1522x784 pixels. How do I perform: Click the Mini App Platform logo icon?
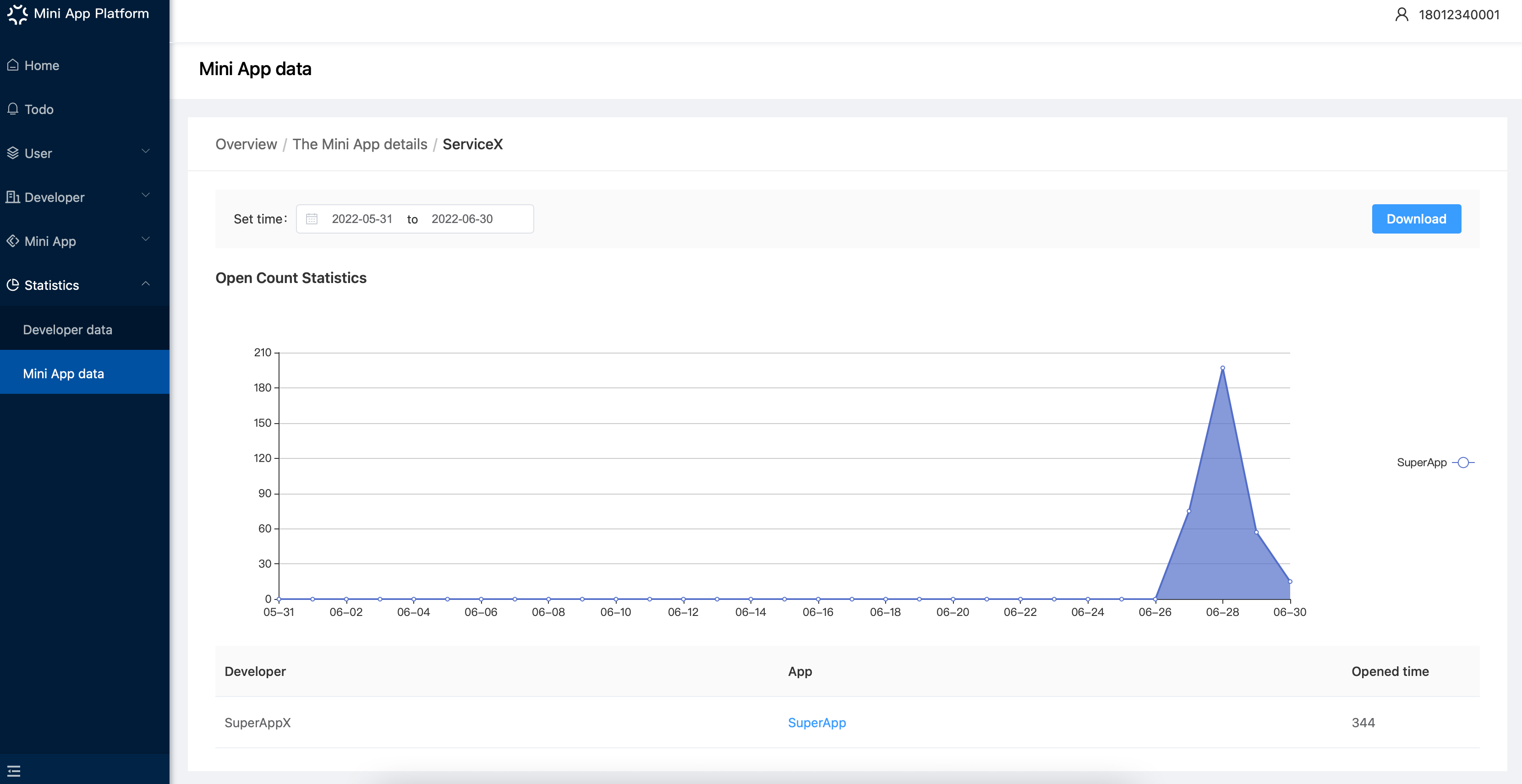click(17, 14)
